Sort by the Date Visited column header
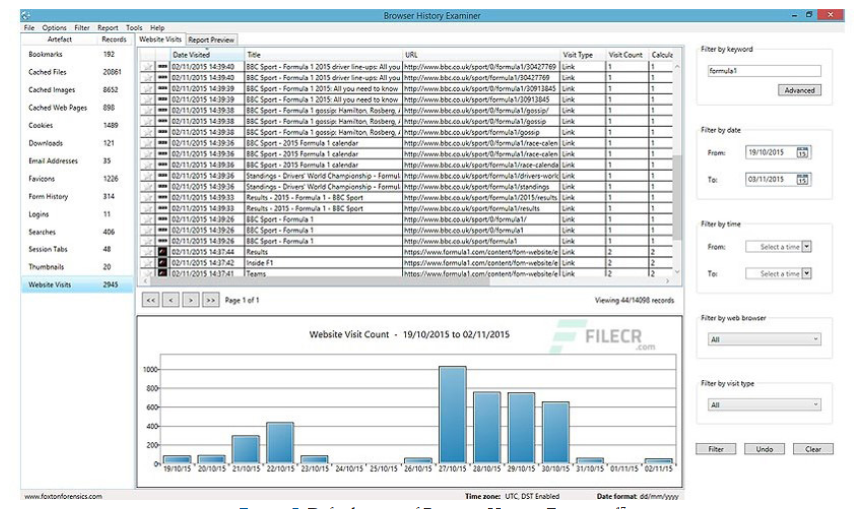Screen dimensions: 859x509 (207, 55)
